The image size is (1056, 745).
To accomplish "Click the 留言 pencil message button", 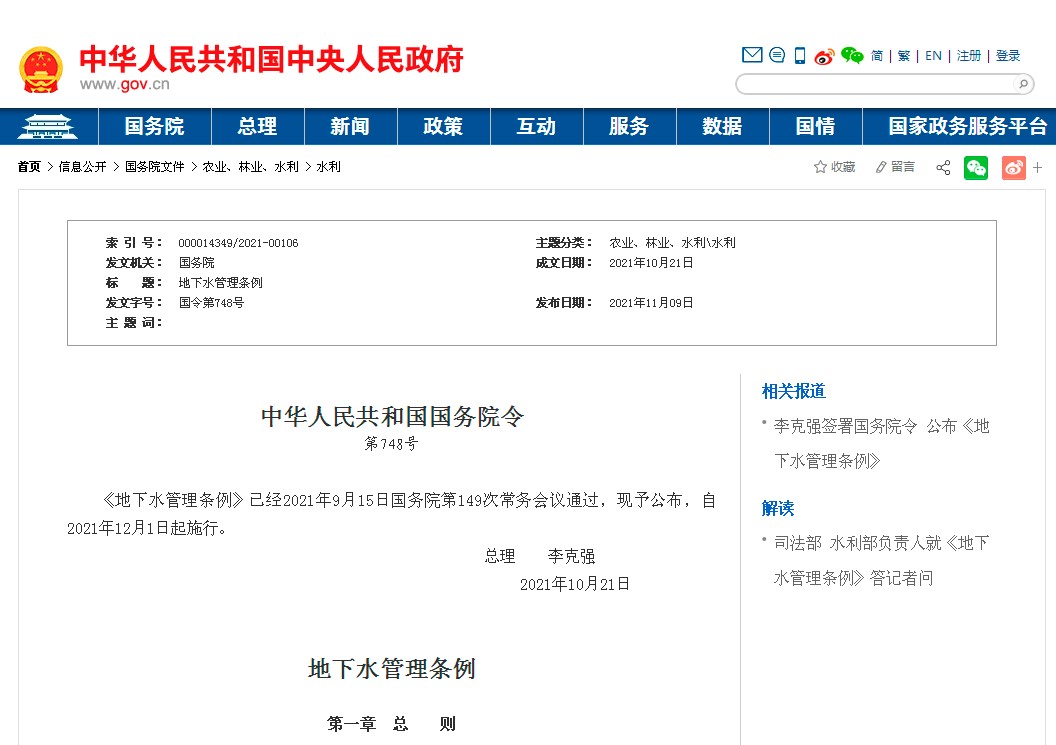I will pos(895,167).
